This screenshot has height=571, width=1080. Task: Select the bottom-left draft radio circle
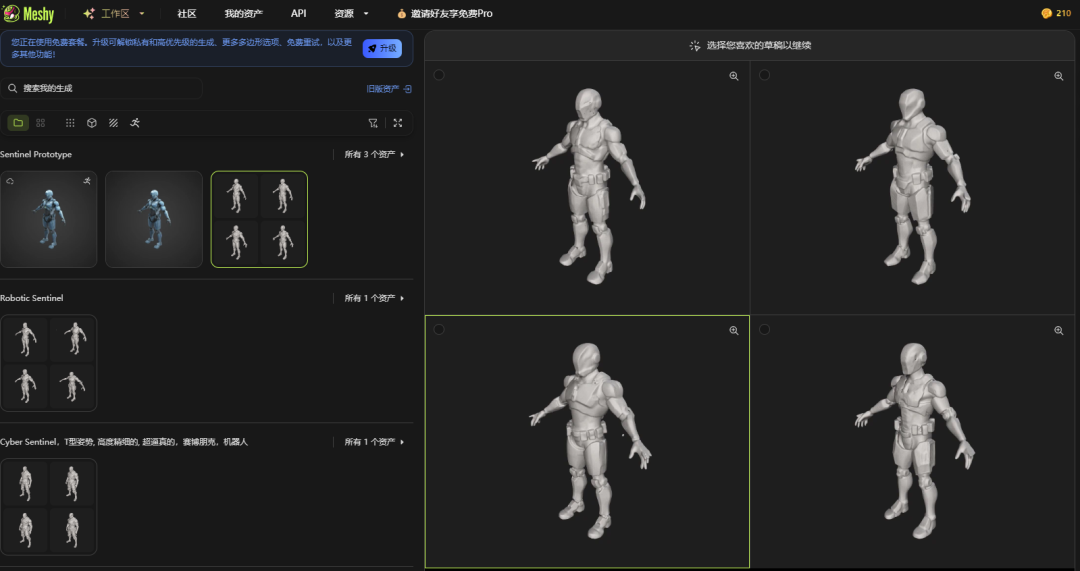[439, 330]
